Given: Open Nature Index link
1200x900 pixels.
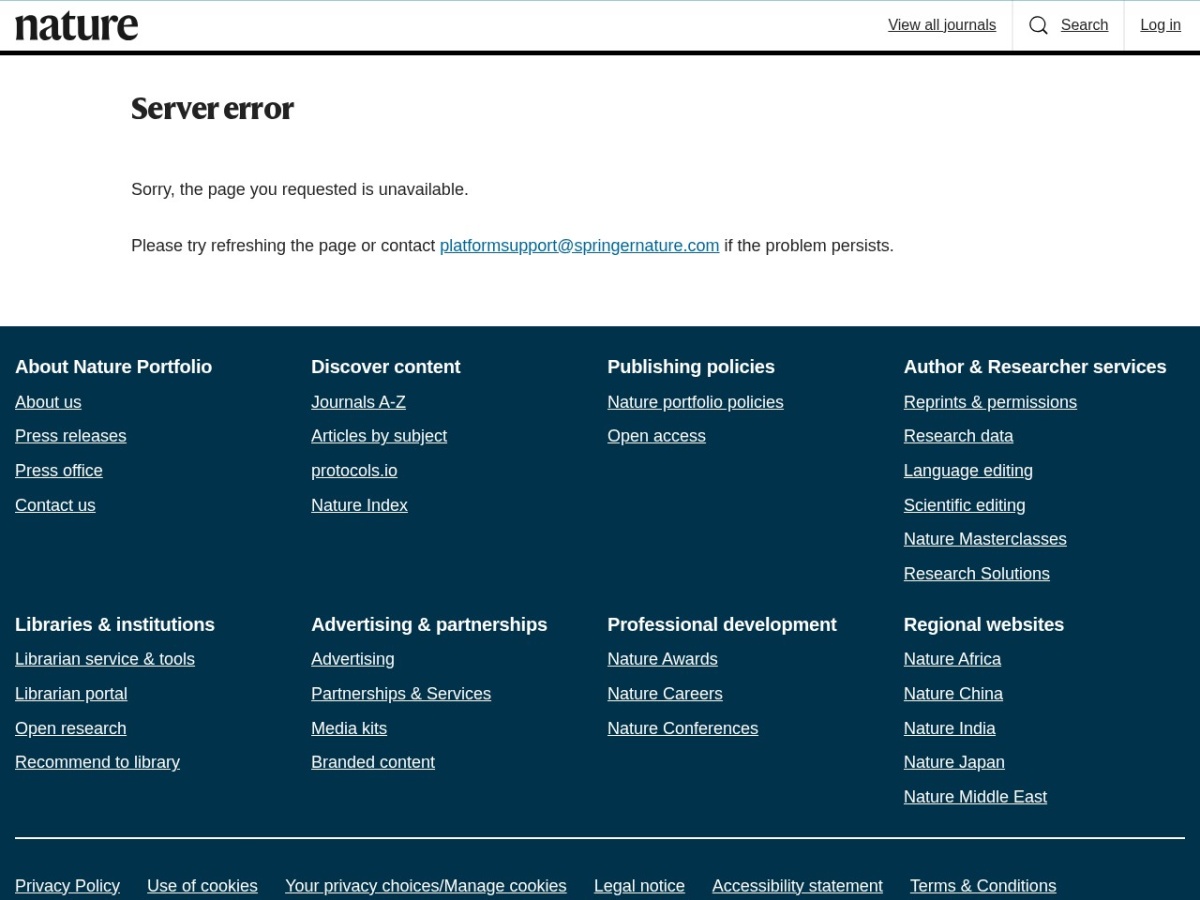Looking at the screenshot, I should point(359,505).
